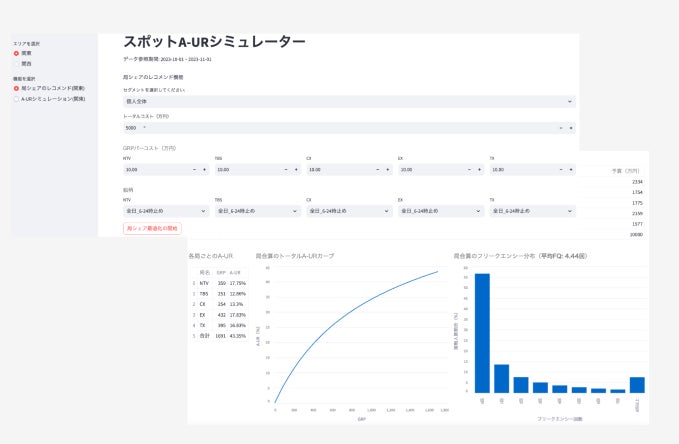The width and height of the screenshot is (679, 444).
Task: Decrease EX GRP per-cost with minus button
Action: tap(469, 170)
